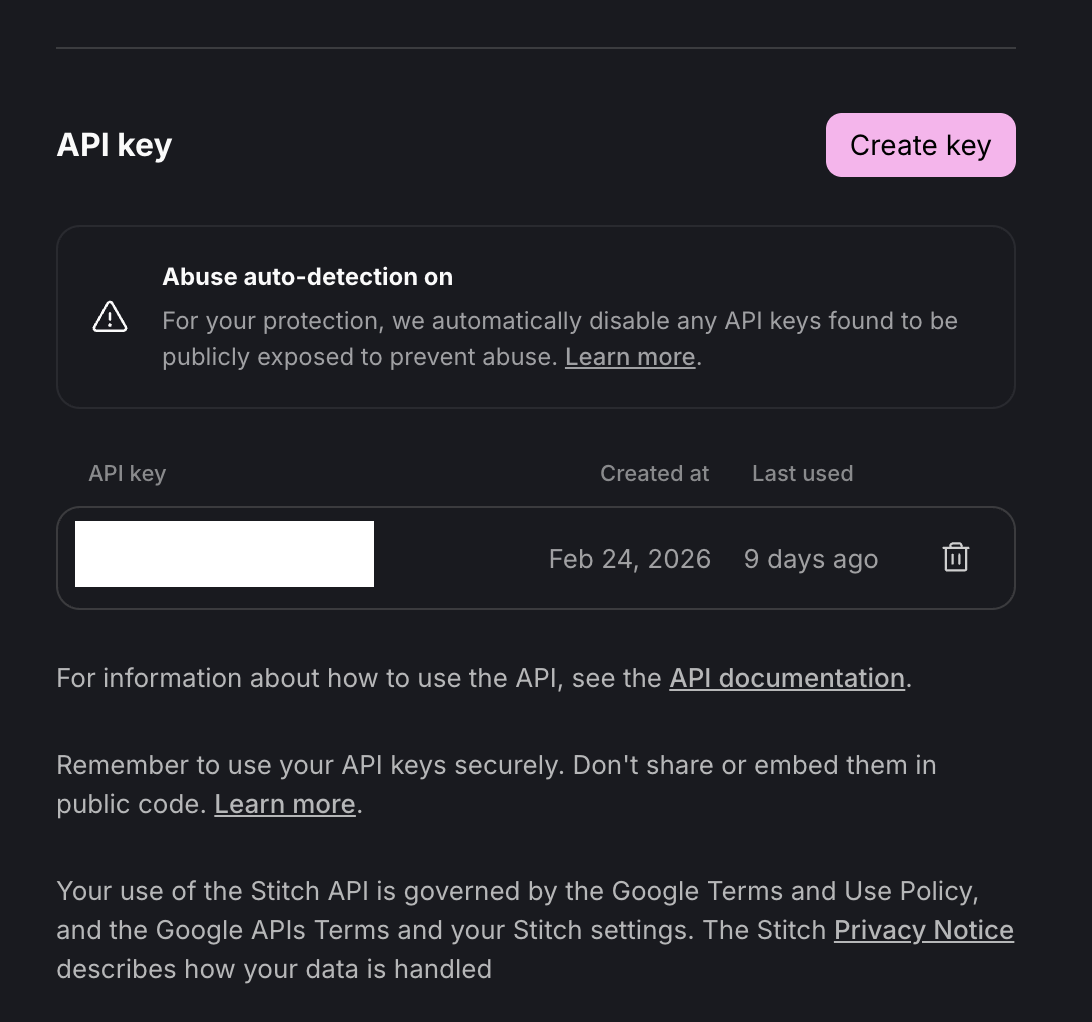Click the Created at column header
The image size is (1092, 1022).
654,473
